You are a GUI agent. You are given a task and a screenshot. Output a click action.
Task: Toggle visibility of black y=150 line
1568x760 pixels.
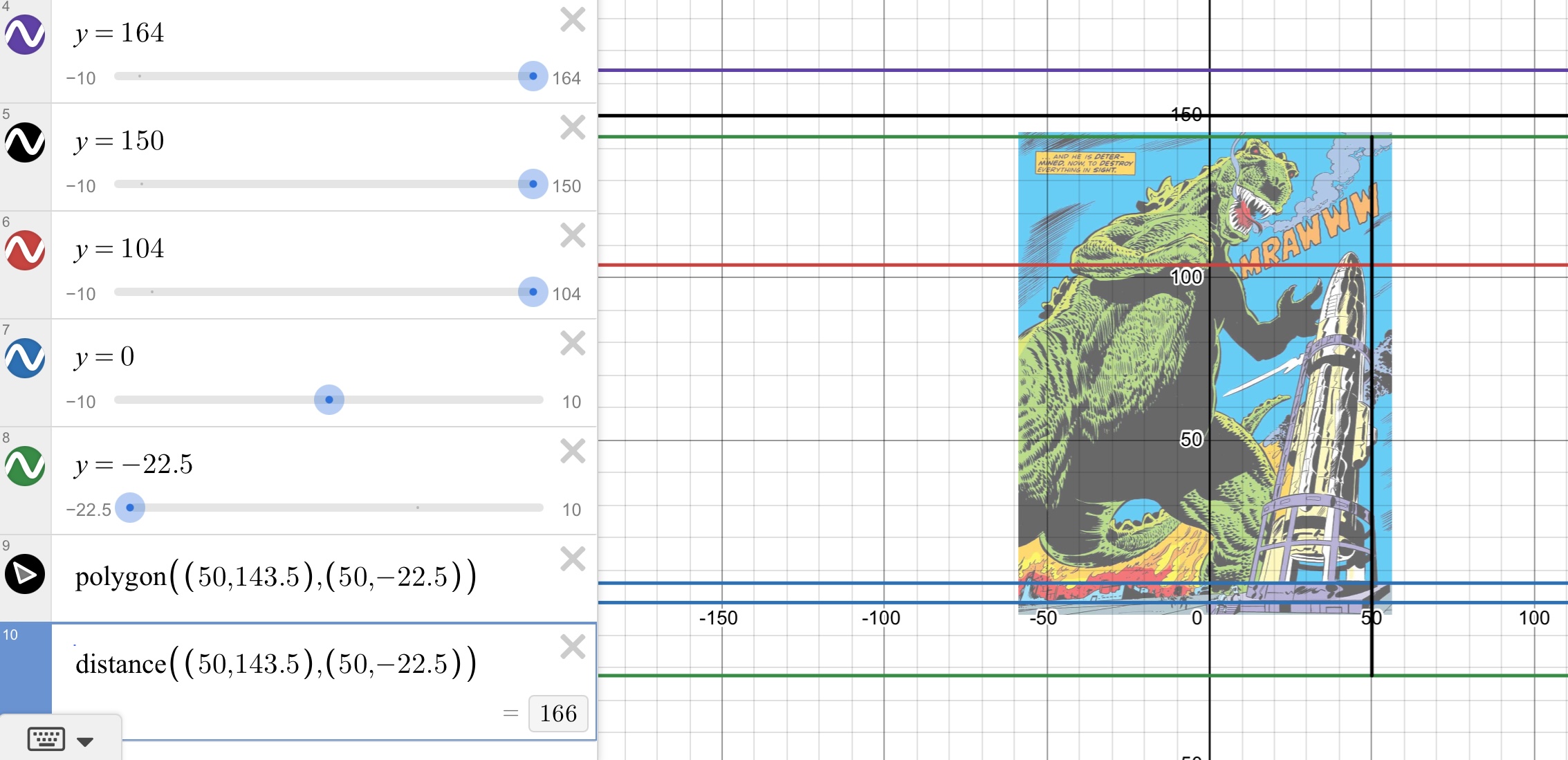click(x=26, y=142)
